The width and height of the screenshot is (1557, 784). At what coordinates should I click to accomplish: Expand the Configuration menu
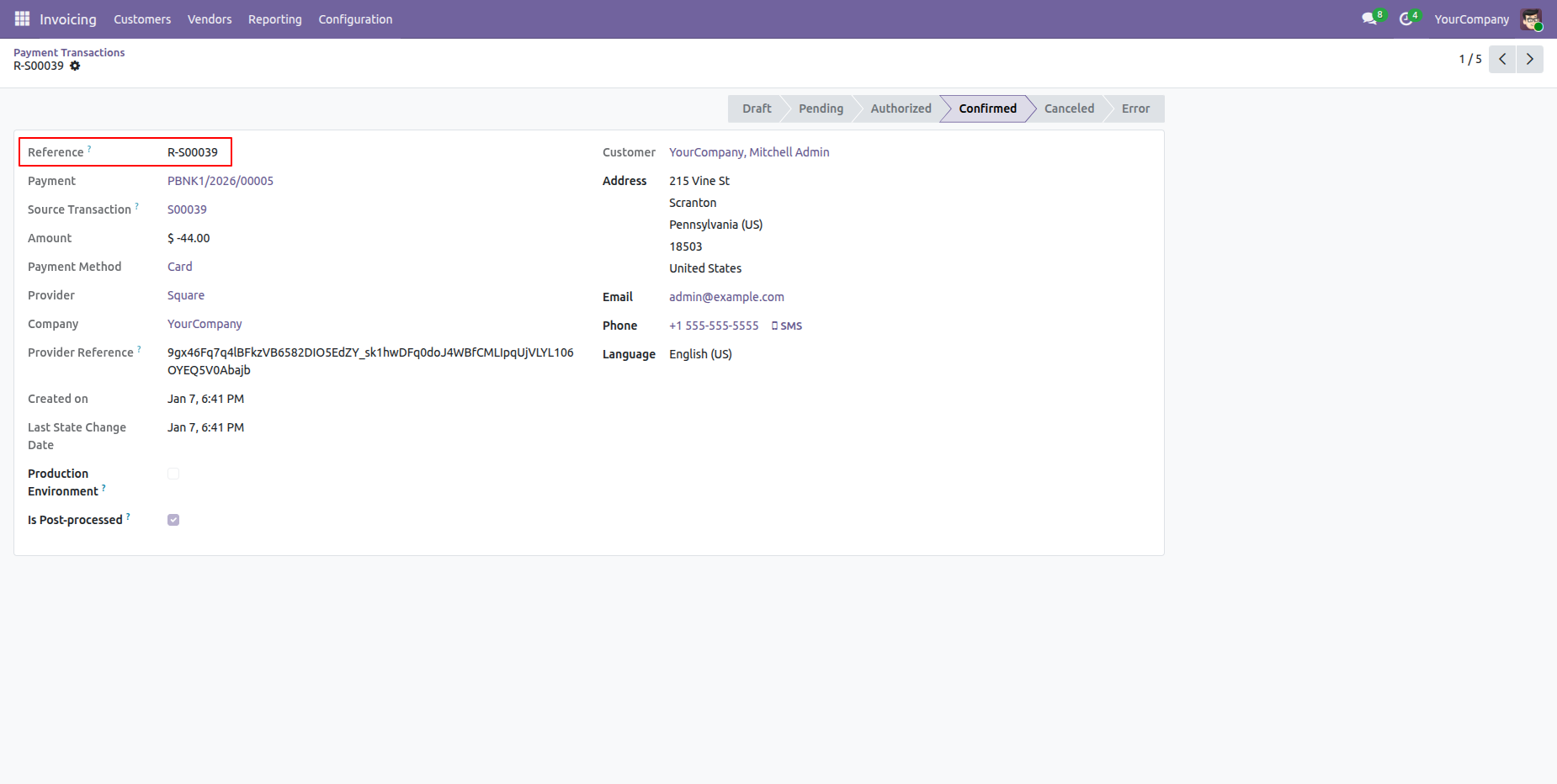(355, 19)
